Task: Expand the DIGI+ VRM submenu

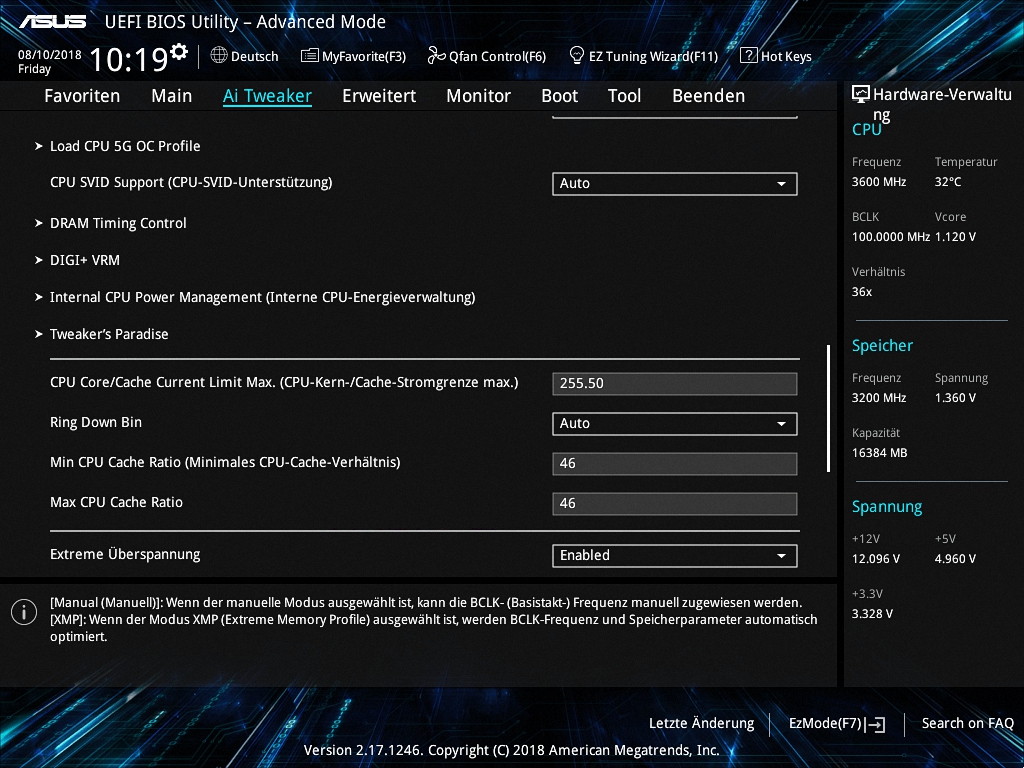Action: pos(84,261)
